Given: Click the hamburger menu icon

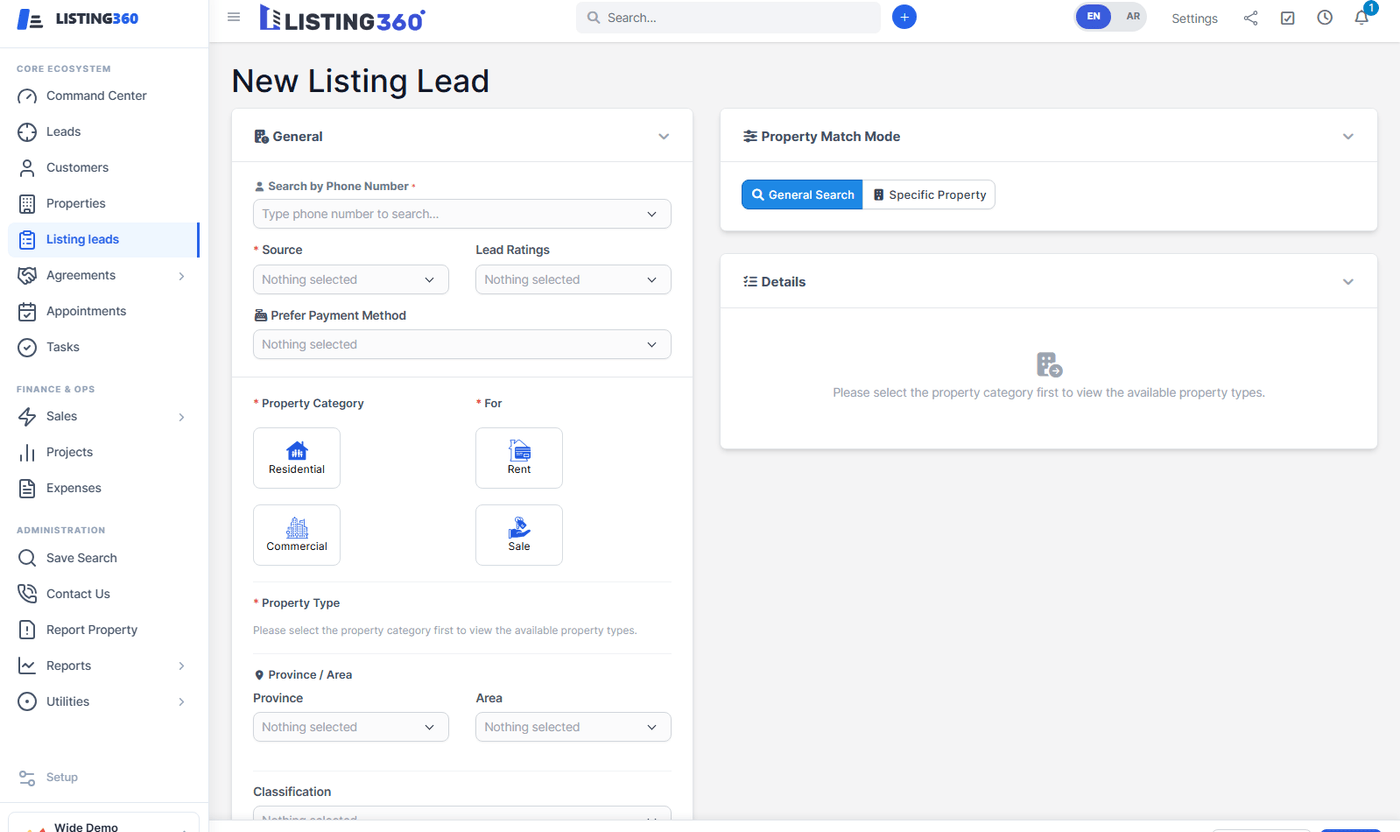Looking at the screenshot, I should pos(234,17).
